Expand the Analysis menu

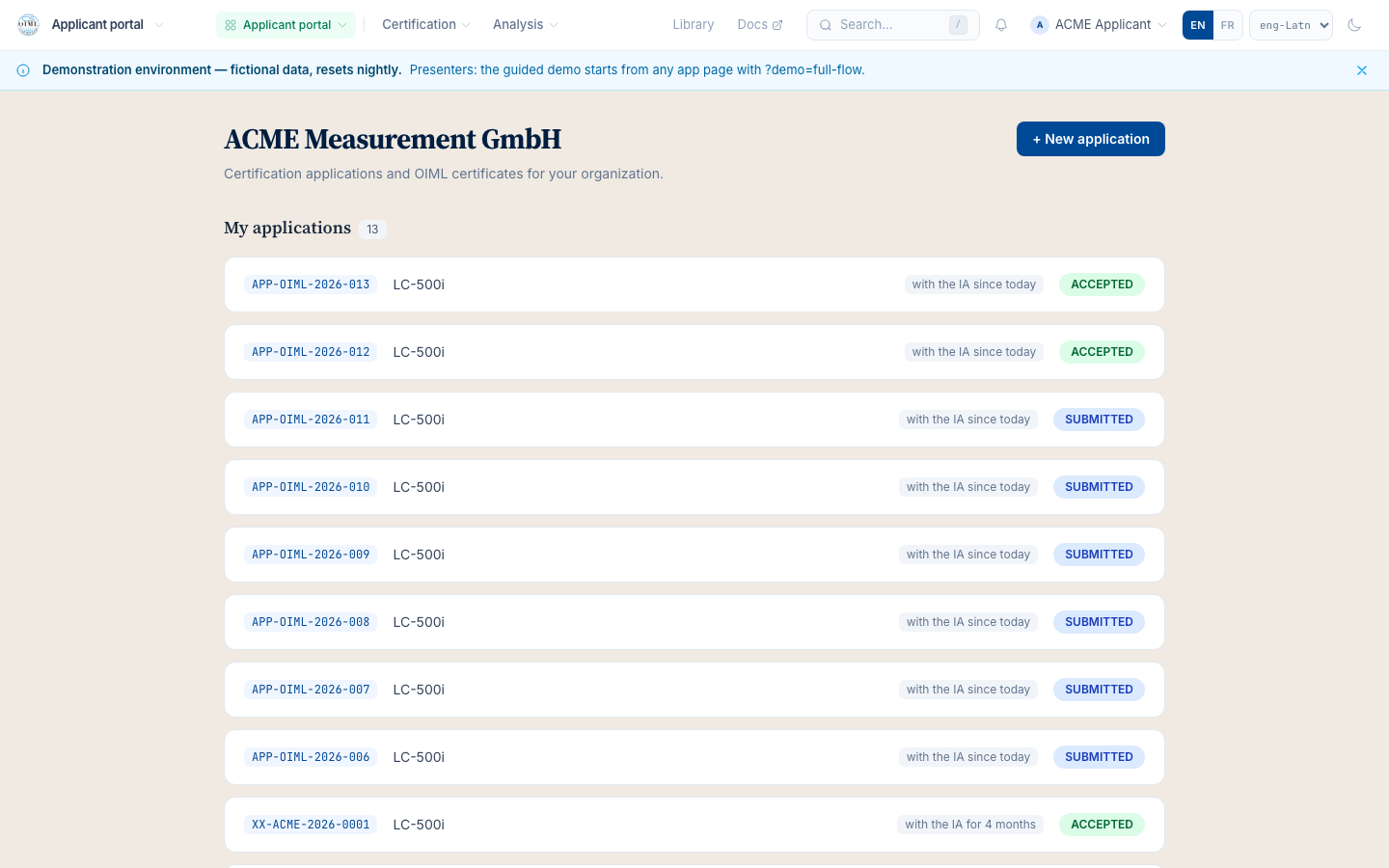tap(526, 25)
